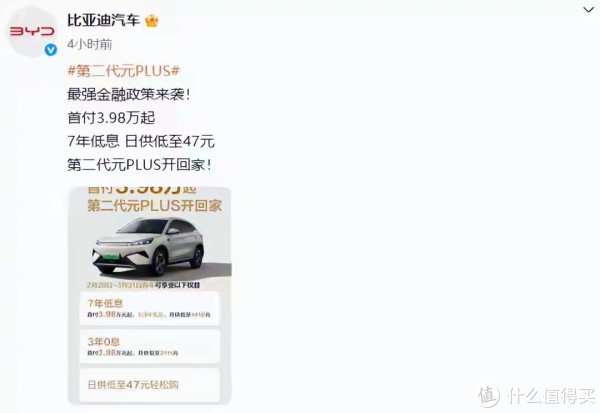This screenshot has width=600, height=413.
Task: Click the 日供低至47元 post text line
Action: tap(170, 141)
